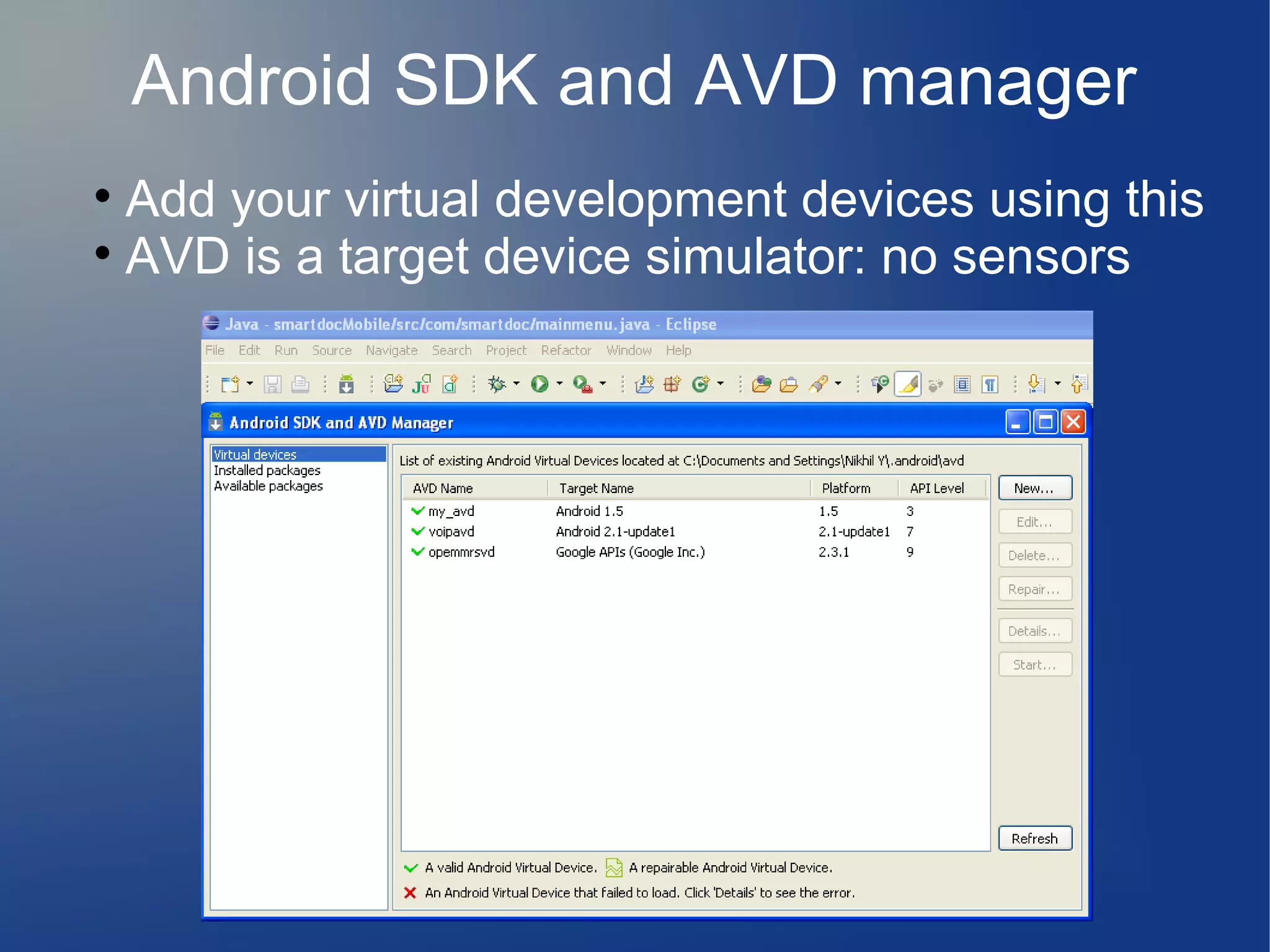Click the Run External Tools toolbox icon
The width and height of the screenshot is (1270, 952).
click(x=583, y=385)
